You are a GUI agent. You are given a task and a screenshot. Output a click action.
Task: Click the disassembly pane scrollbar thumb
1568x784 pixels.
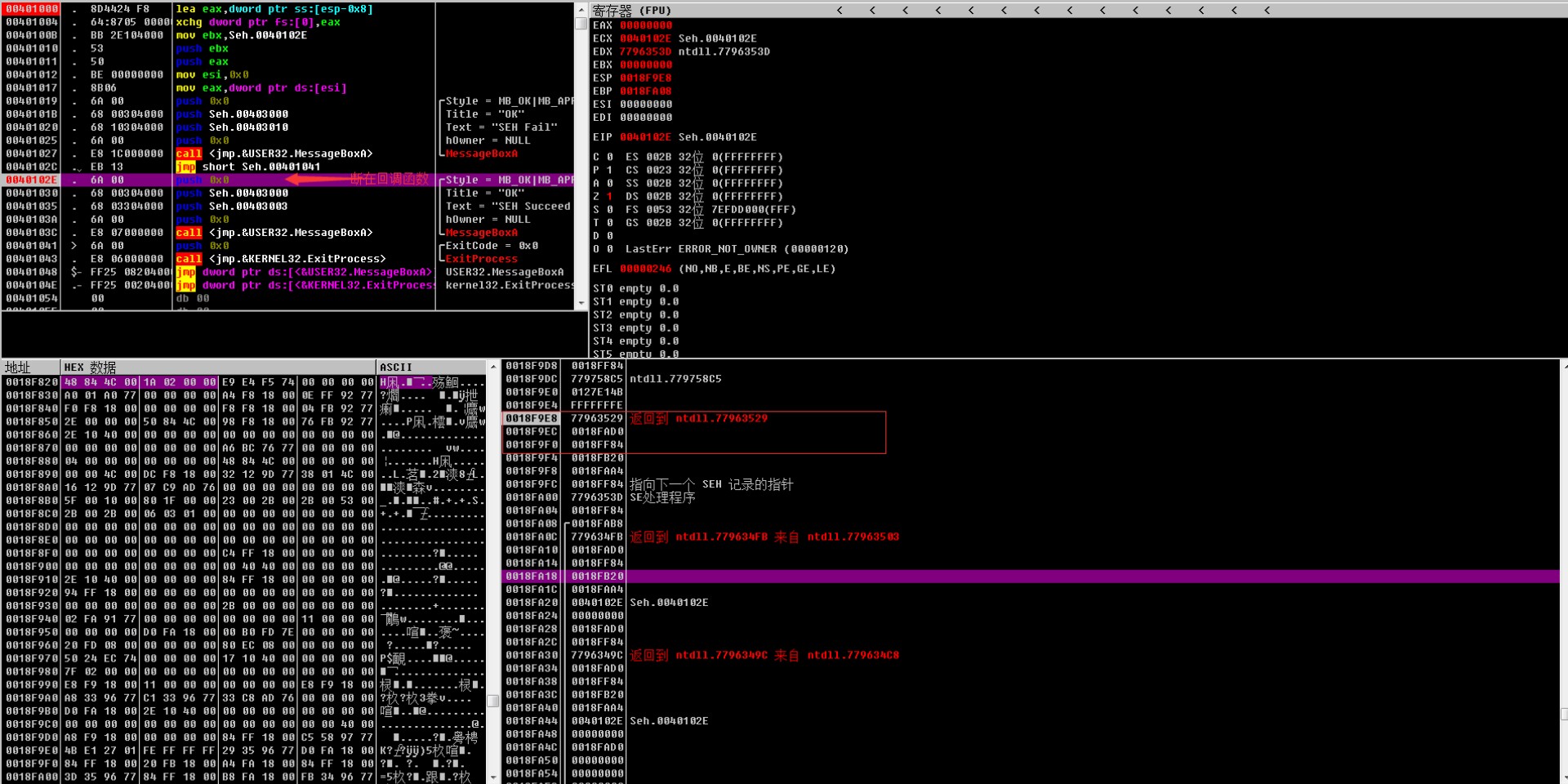tap(581, 24)
